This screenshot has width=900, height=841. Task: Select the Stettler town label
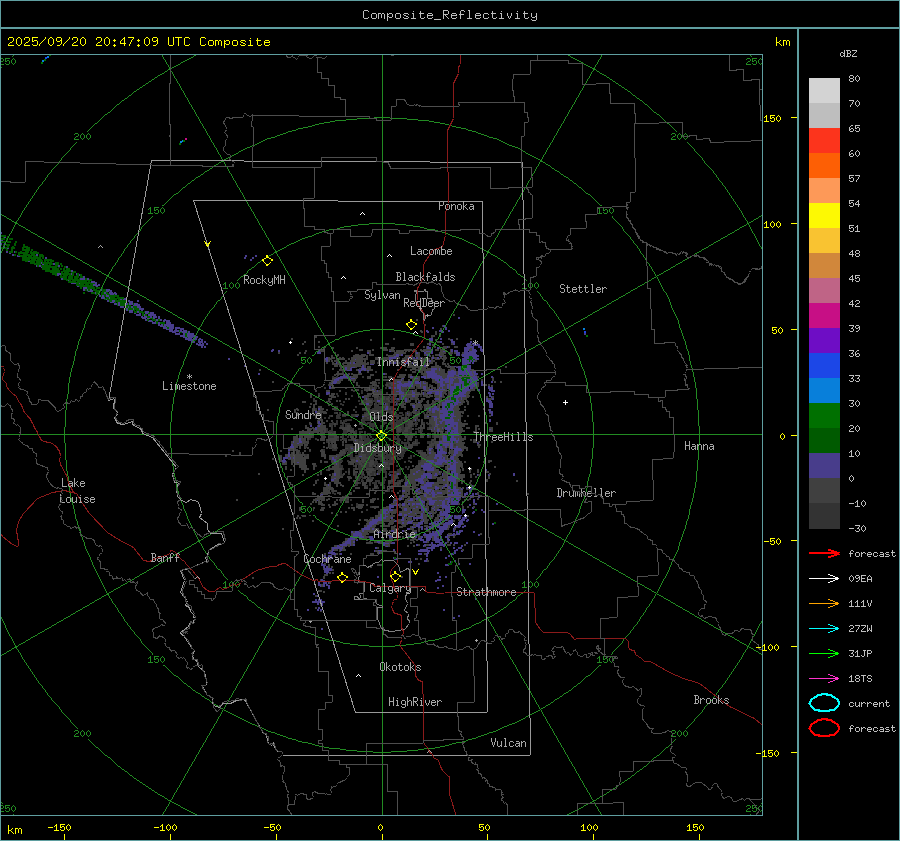(x=583, y=289)
